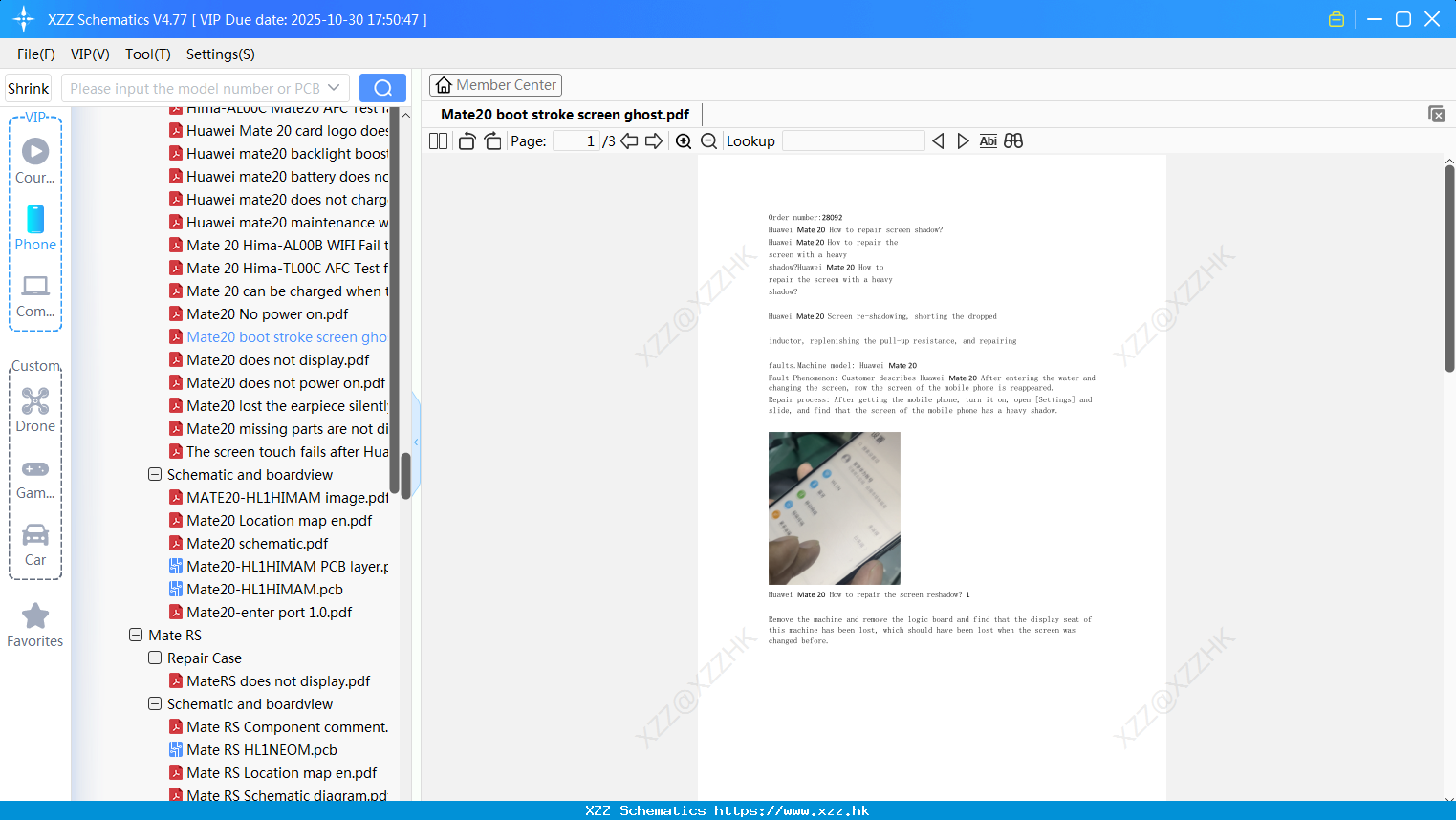1456x820 pixels.
Task: Collapse the side panel handle
Action: (x=416, y=442)
